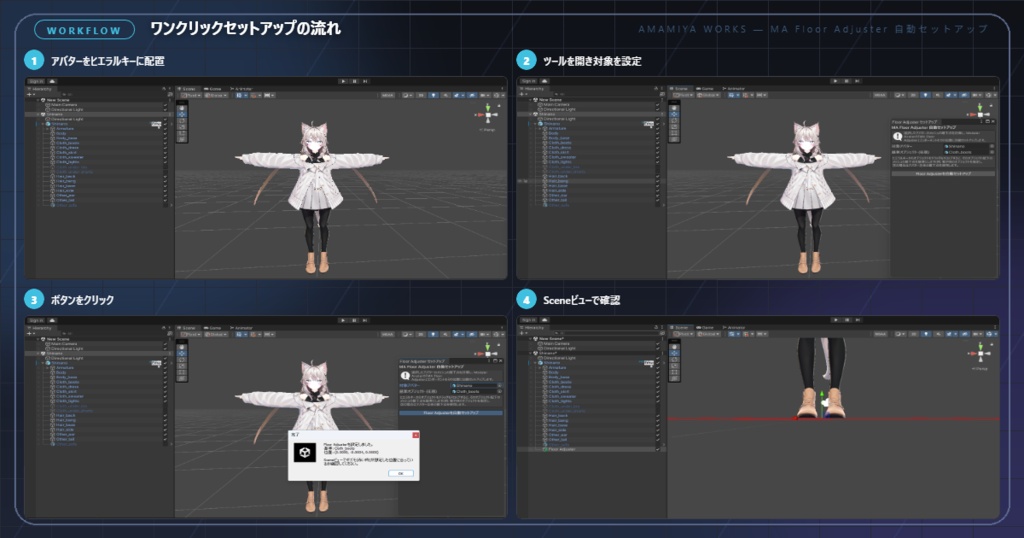Select the Transform tool in step 1 scene
This screenshot has height=538, width=1024.
(182, 139)
